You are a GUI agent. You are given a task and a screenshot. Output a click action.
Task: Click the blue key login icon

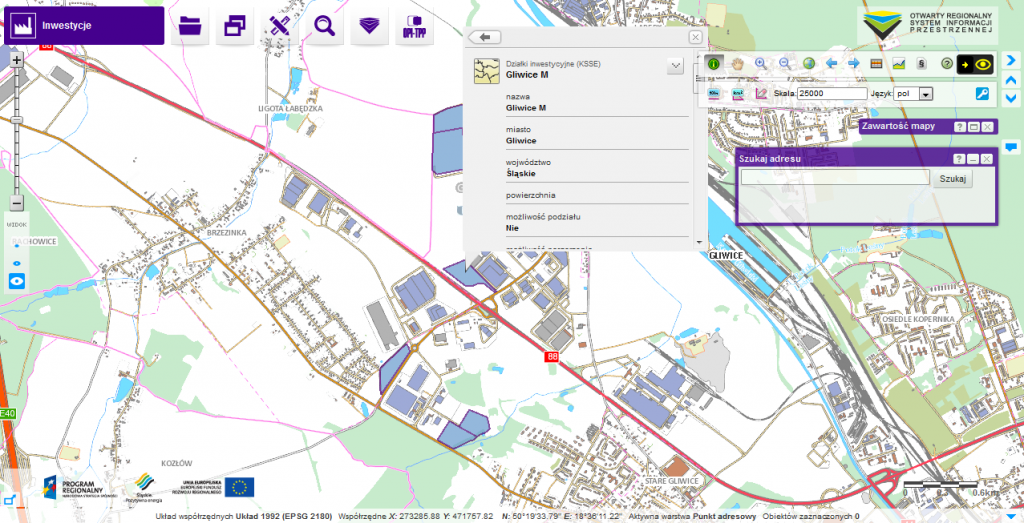[x=982, y=93]
